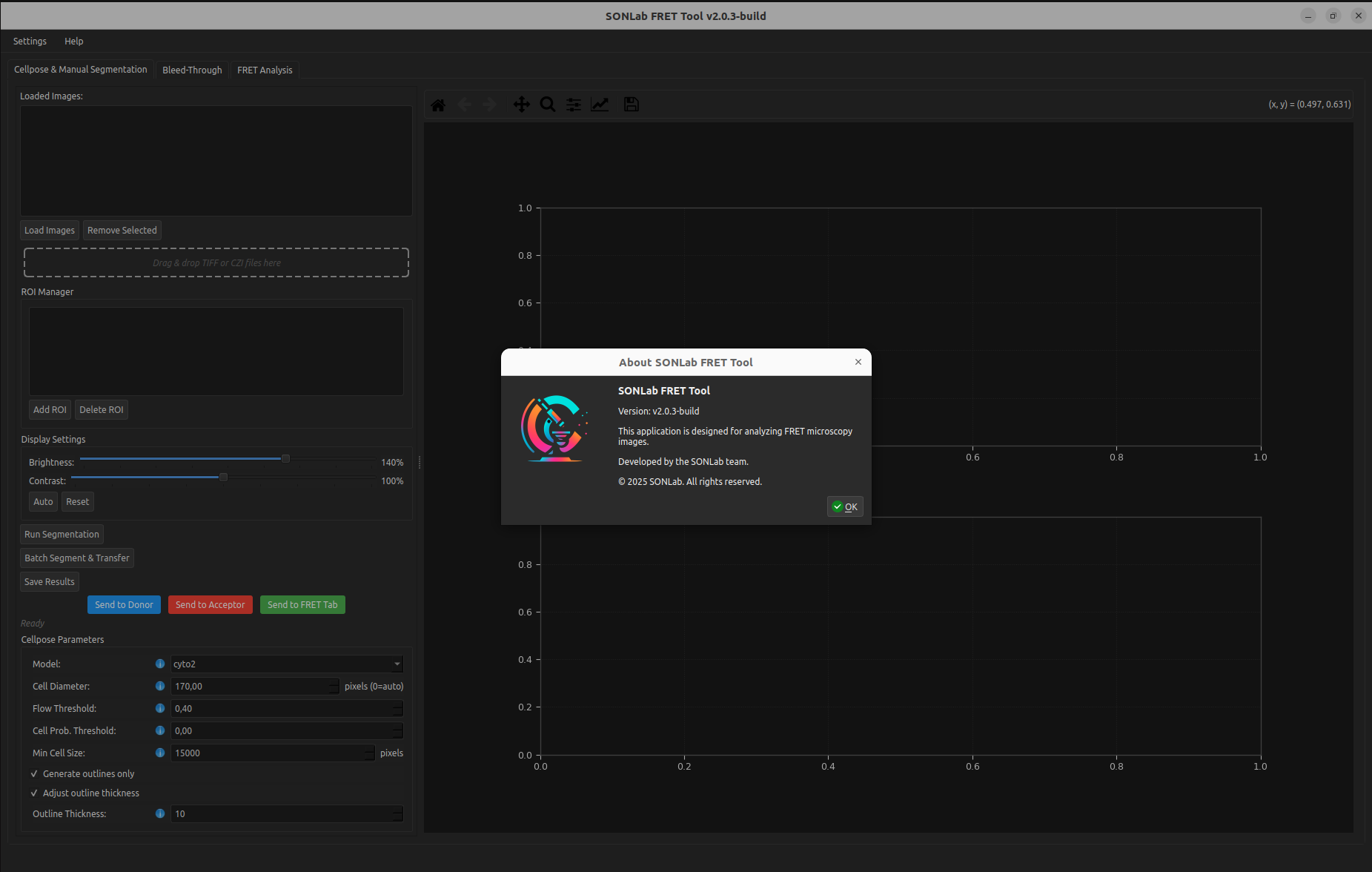Open the Edit axis curve parameters icon
This screenshot has width=1372, height=872.
[x=600, y=105]
